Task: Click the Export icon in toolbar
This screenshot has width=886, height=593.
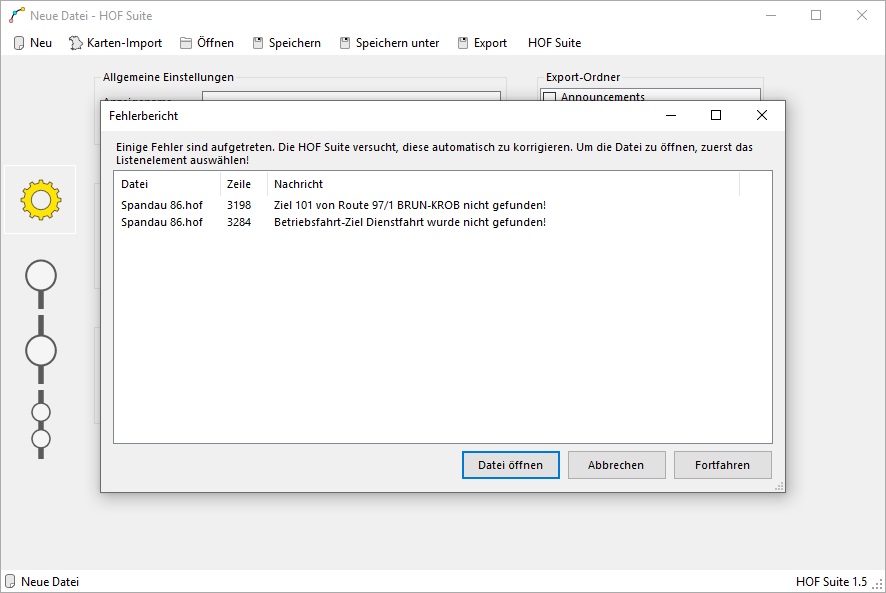Action: [463, 43]
